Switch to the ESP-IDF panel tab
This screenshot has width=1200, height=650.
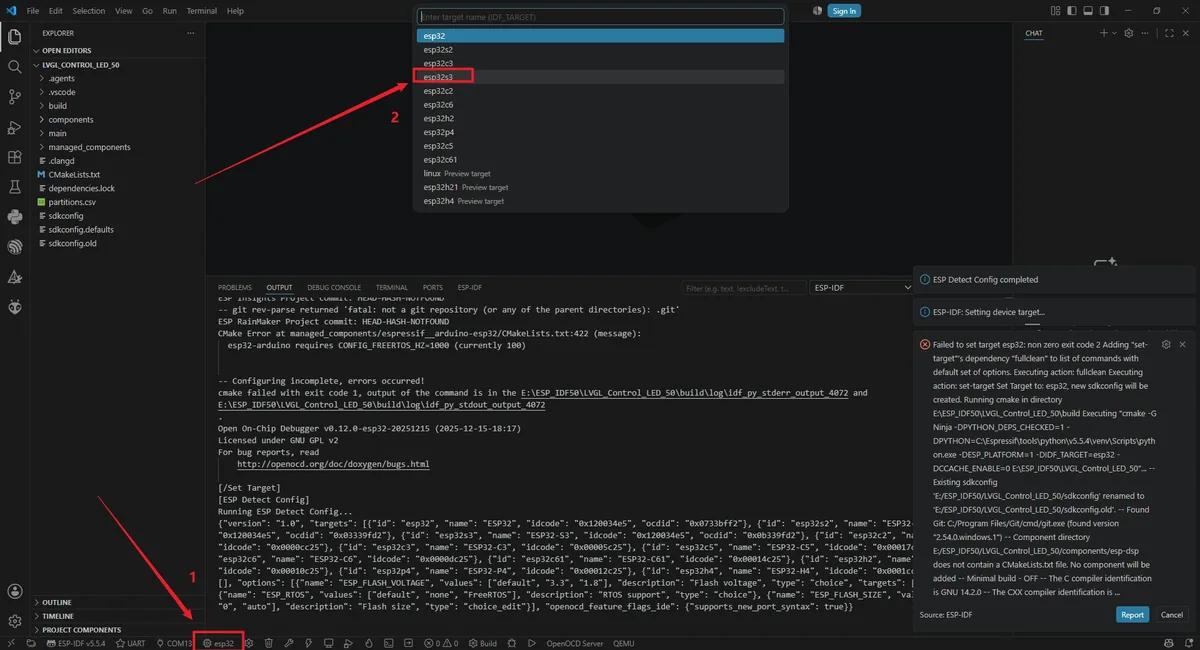pyautogui.click(x=470, y=287)
